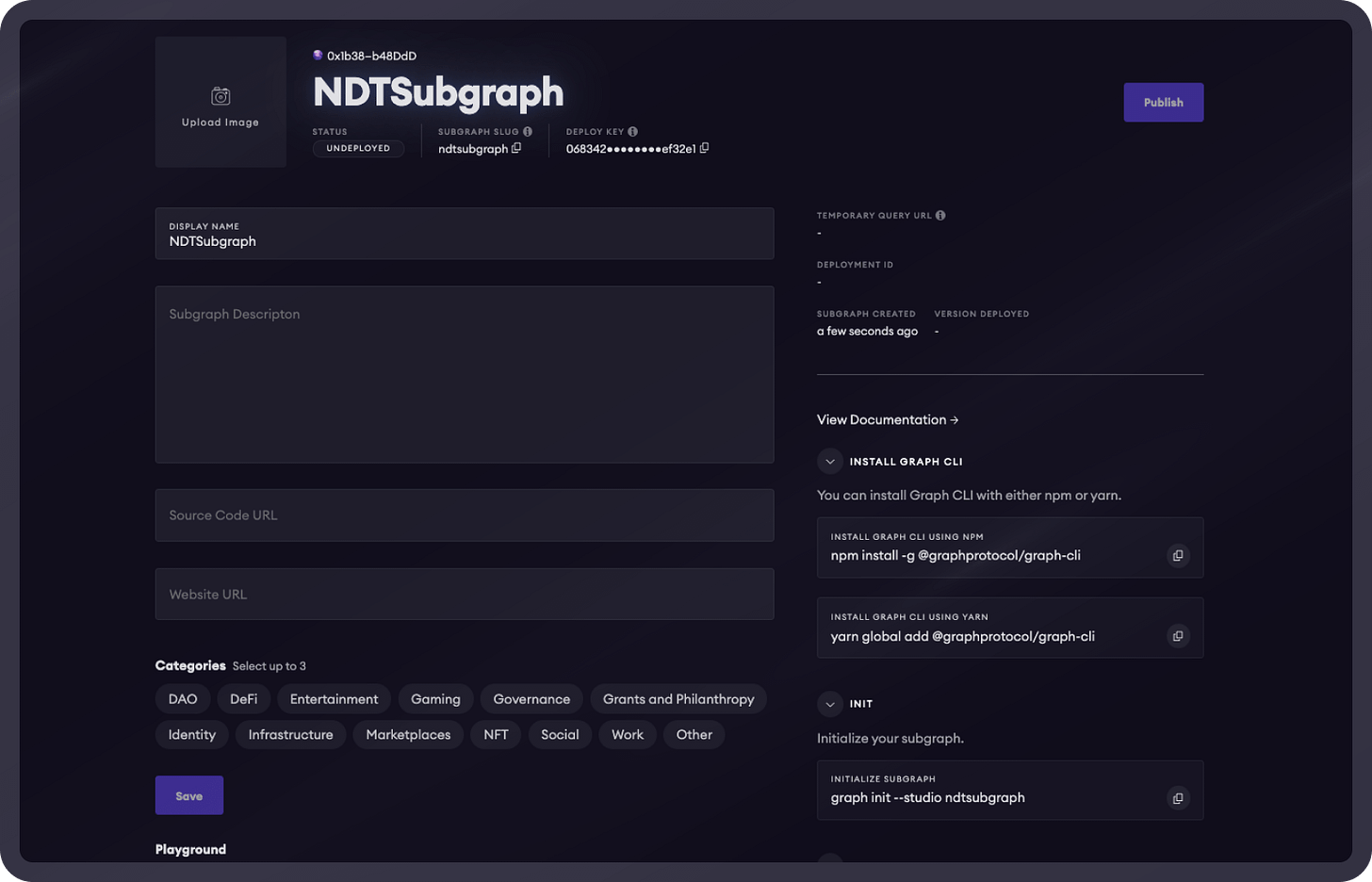This screenshot has height=882, width=1372.
Task: Click the yarn global add command text
Action: coord(963,636)
